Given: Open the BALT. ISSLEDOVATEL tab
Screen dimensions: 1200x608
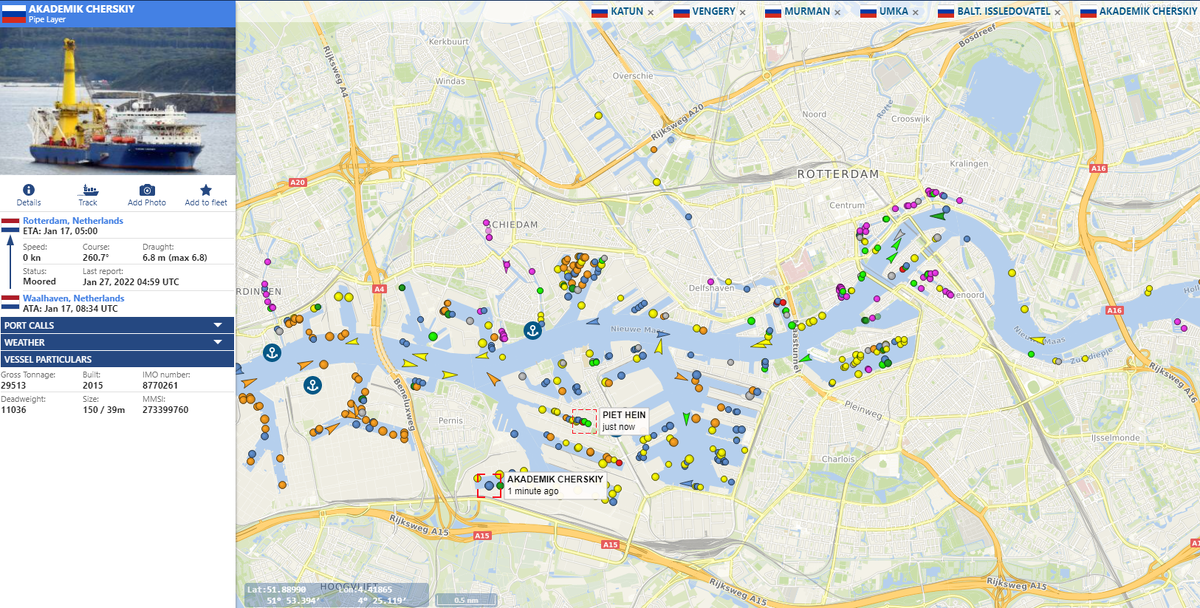Looking at the screenshot, I should (1004, 12).
